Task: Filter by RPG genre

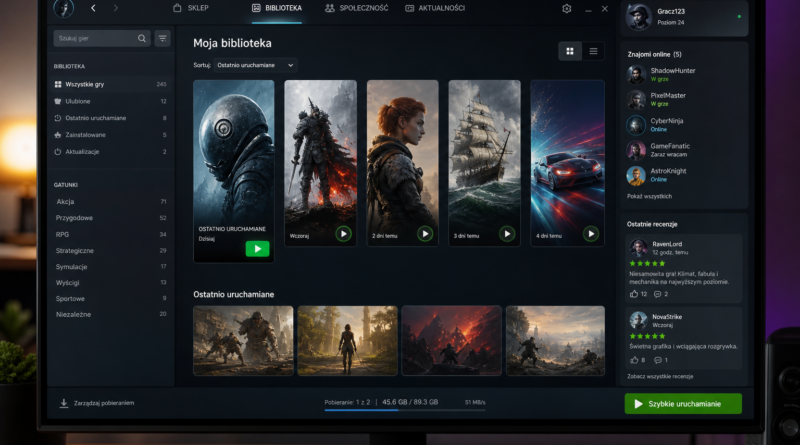Action: [111, 234]
